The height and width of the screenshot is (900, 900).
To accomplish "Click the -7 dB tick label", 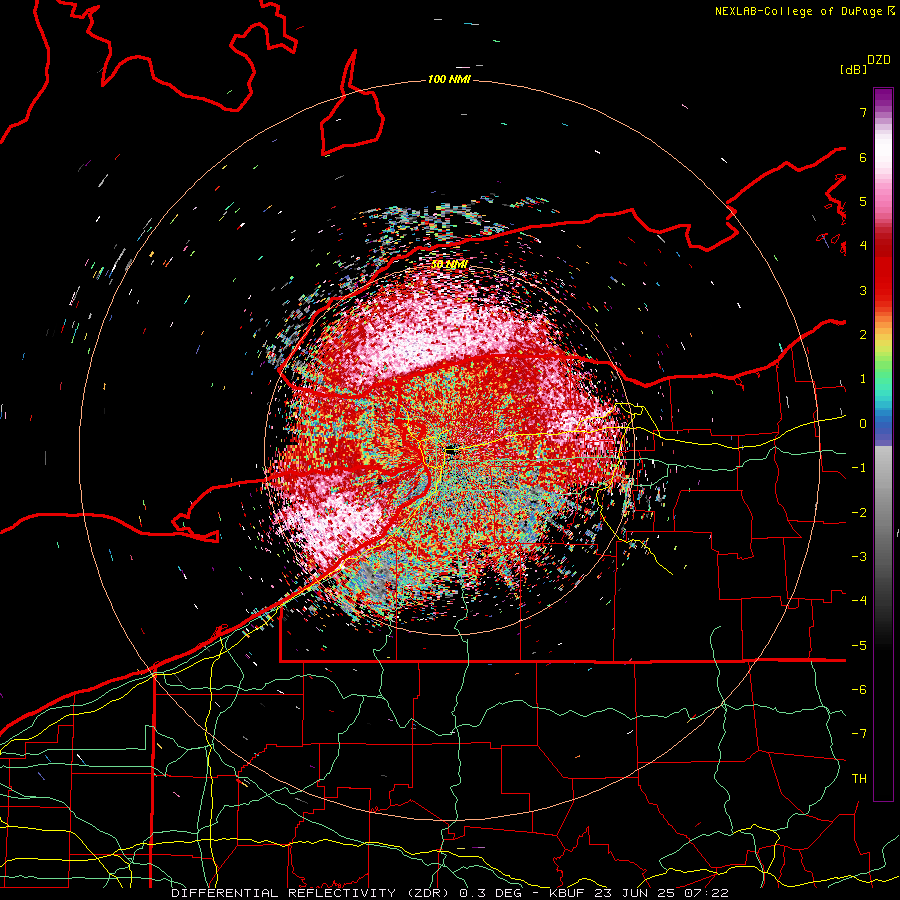I will click(x=859, y=734).
